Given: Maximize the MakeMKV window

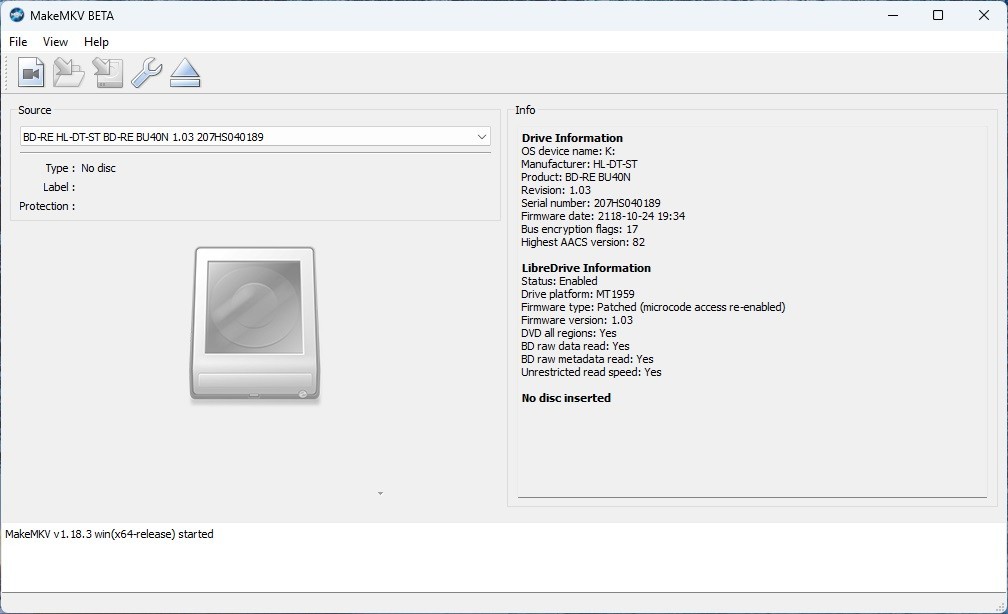Looking at the screenshot, I should click(937, 15).
